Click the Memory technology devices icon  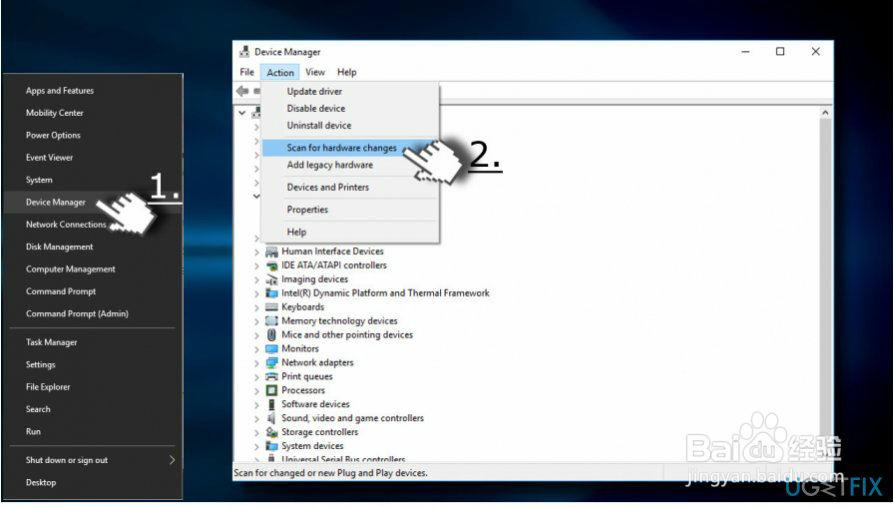point(272,321)
